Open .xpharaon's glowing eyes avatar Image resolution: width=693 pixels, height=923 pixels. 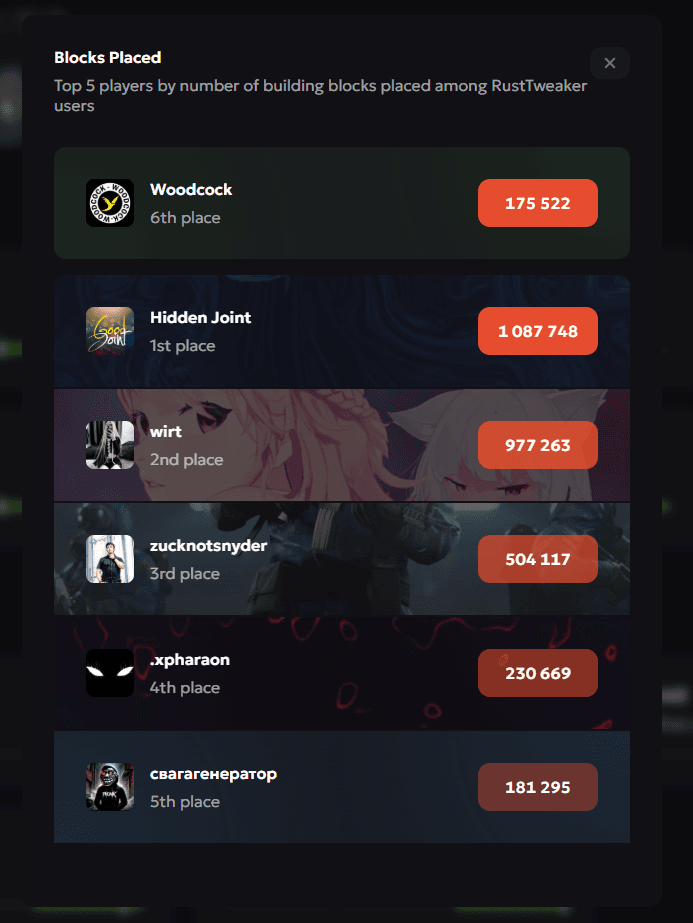pos(110,673)
